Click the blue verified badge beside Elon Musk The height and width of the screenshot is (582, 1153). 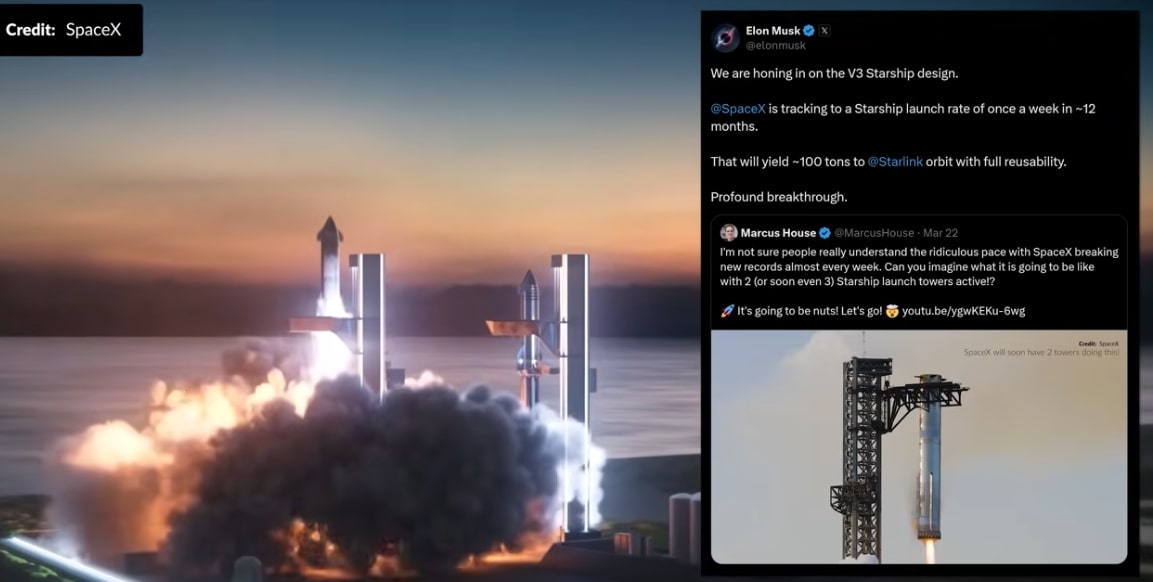[809, 31]
